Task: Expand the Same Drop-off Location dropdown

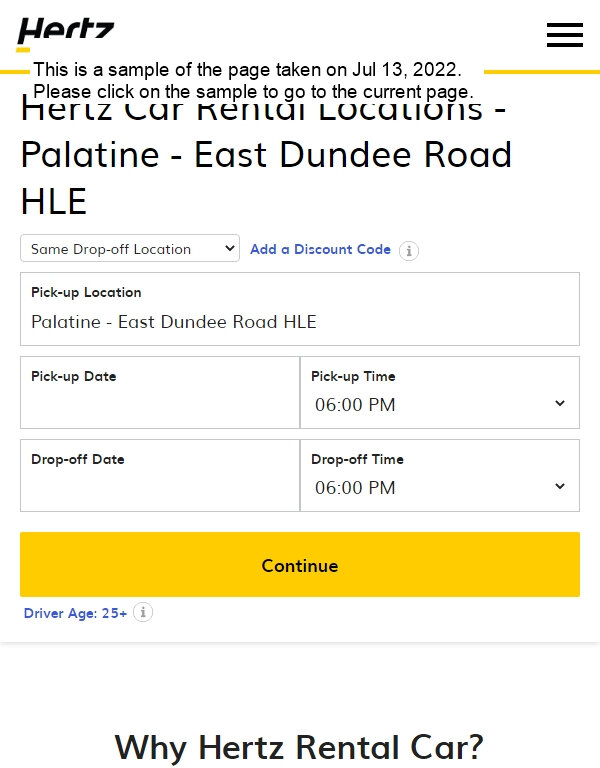Action: pos(130,248)
